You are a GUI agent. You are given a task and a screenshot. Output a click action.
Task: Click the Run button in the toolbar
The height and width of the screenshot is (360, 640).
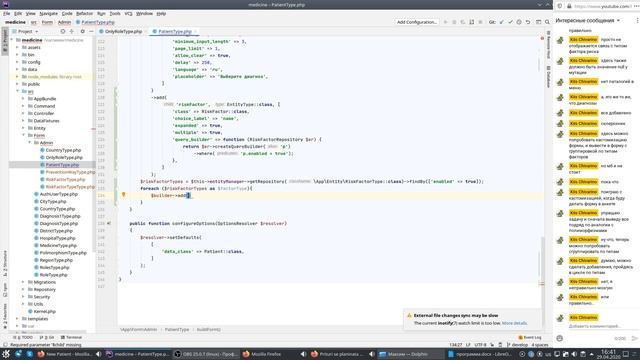click(x=445, y=22)
